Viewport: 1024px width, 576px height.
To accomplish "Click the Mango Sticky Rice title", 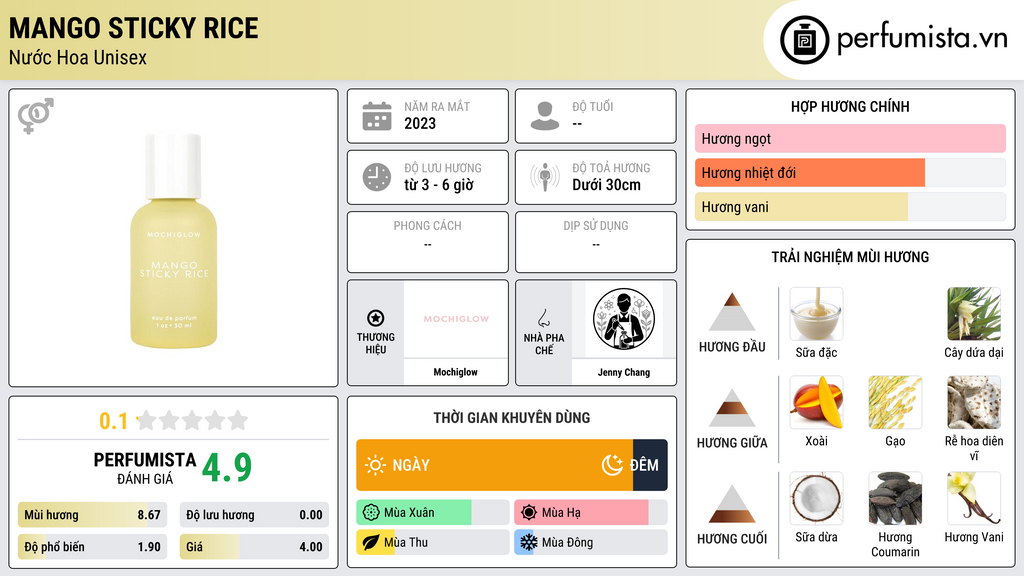I will pos(133,28).
